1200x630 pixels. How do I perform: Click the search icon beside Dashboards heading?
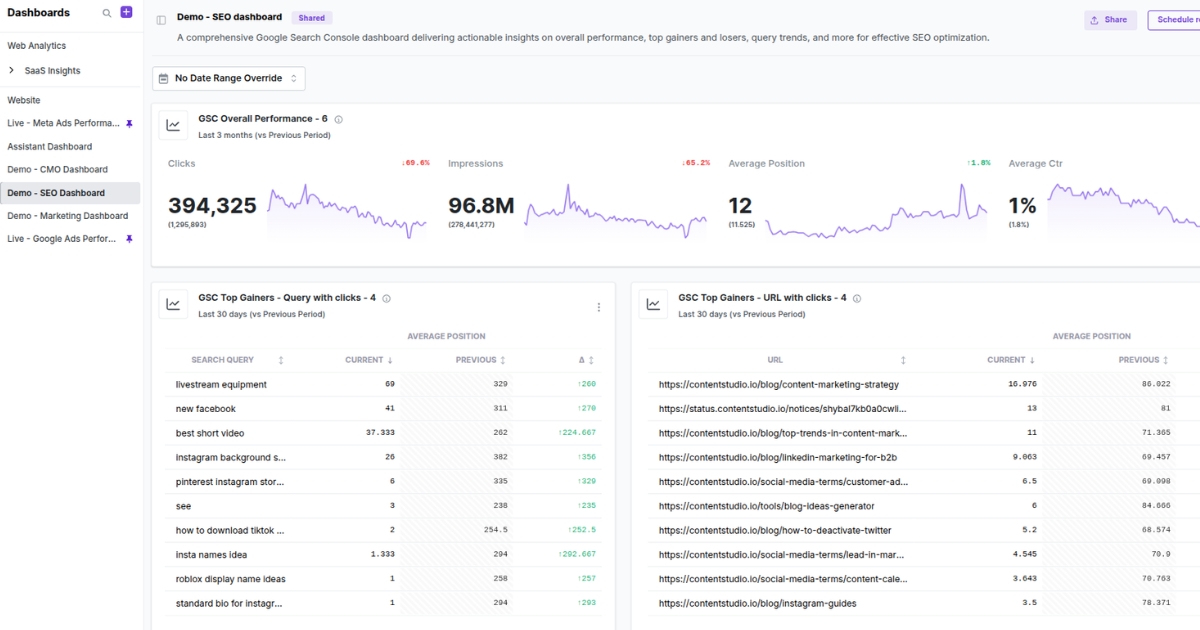105,13
